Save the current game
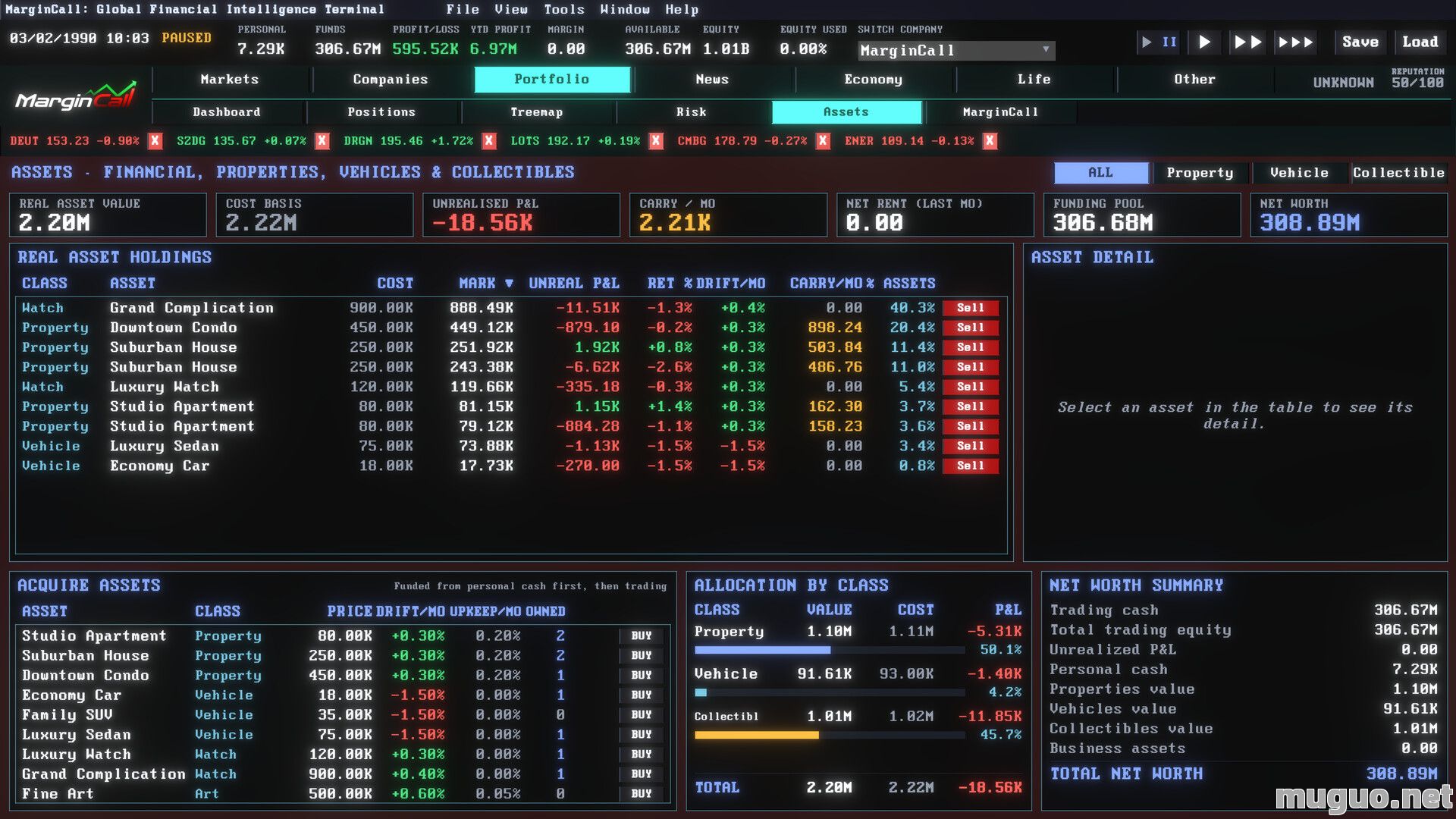 tap(1360, 42)
